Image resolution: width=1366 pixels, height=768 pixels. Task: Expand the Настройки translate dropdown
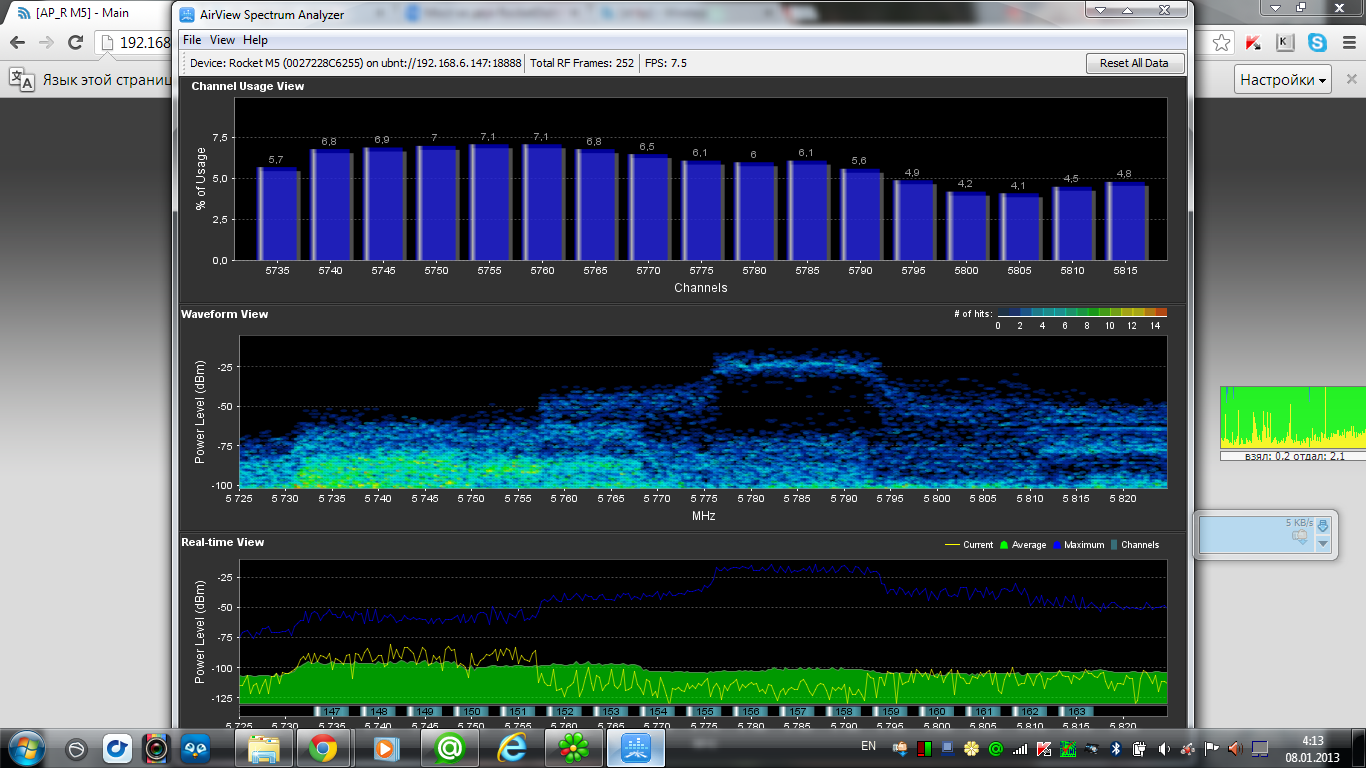pos(1284,80)
